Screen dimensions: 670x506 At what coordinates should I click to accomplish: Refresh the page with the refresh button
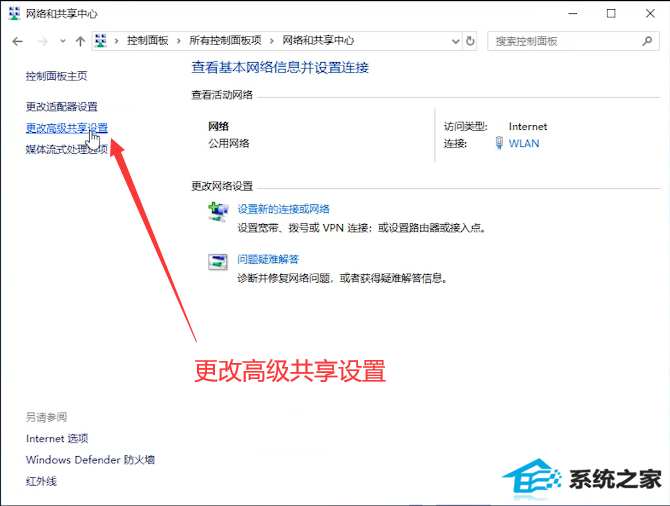tap(470, 41)
